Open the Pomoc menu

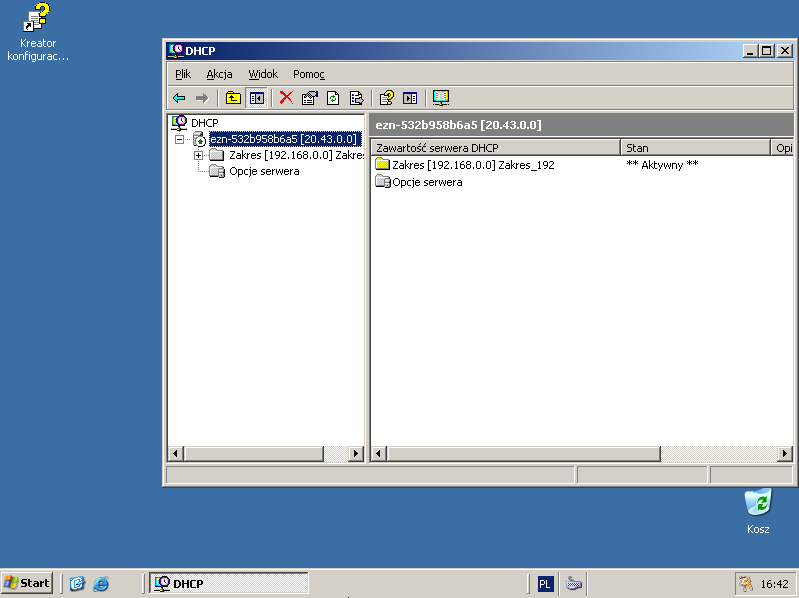308,74
